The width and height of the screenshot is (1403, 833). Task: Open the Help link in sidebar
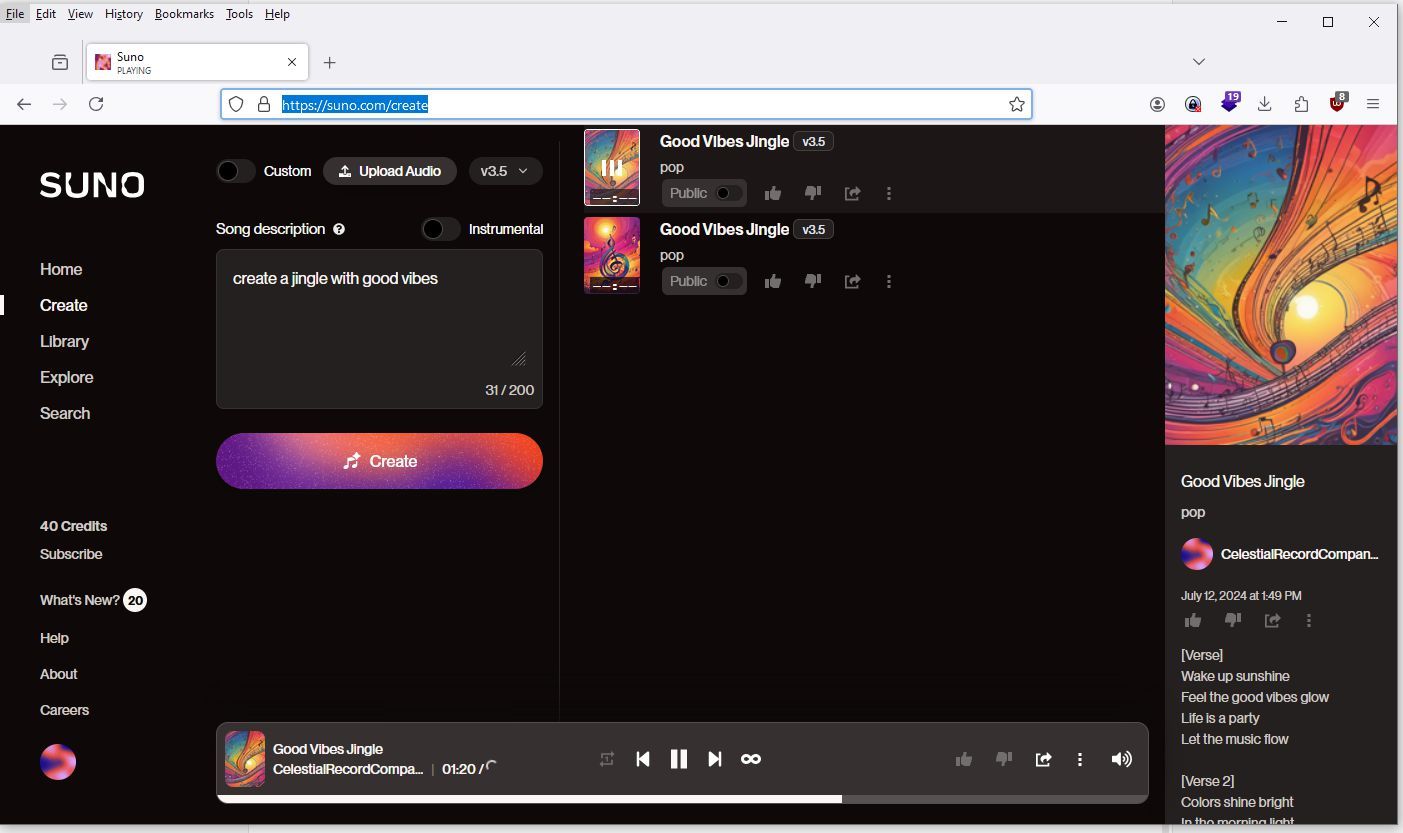[x=54, y=638]
